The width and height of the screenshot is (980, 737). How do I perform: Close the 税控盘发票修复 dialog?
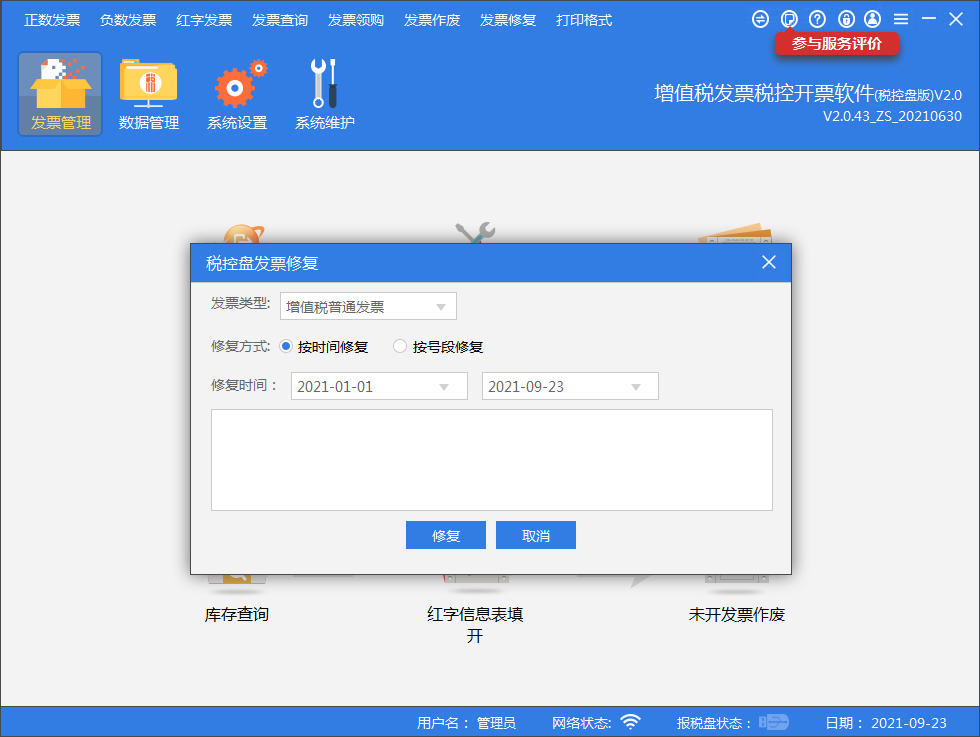click(x=769, y=263)
